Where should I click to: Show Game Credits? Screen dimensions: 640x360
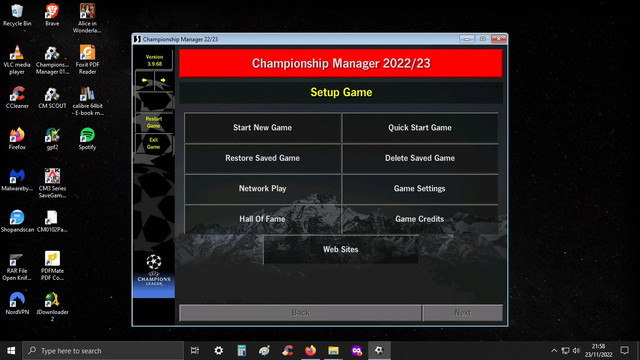[420, 219]
